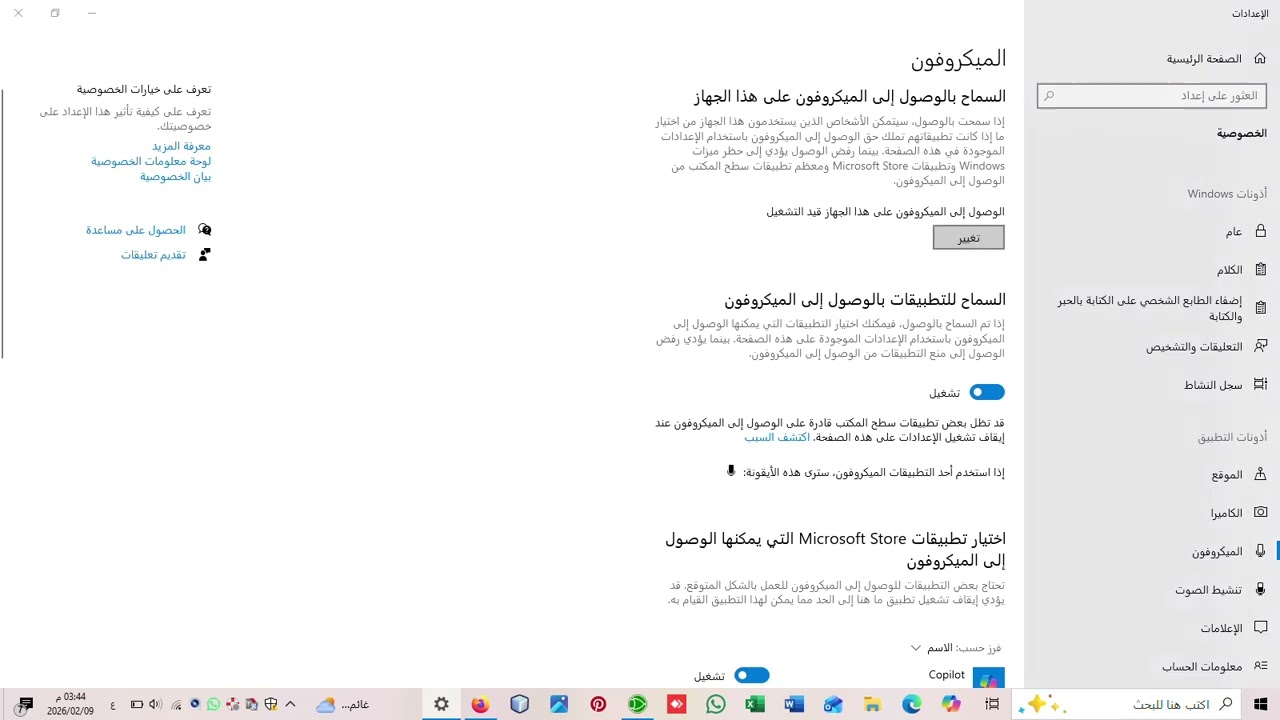Open the Wi-Fi network tray icon
The image size is (1280, 720).
click(176, 704)
